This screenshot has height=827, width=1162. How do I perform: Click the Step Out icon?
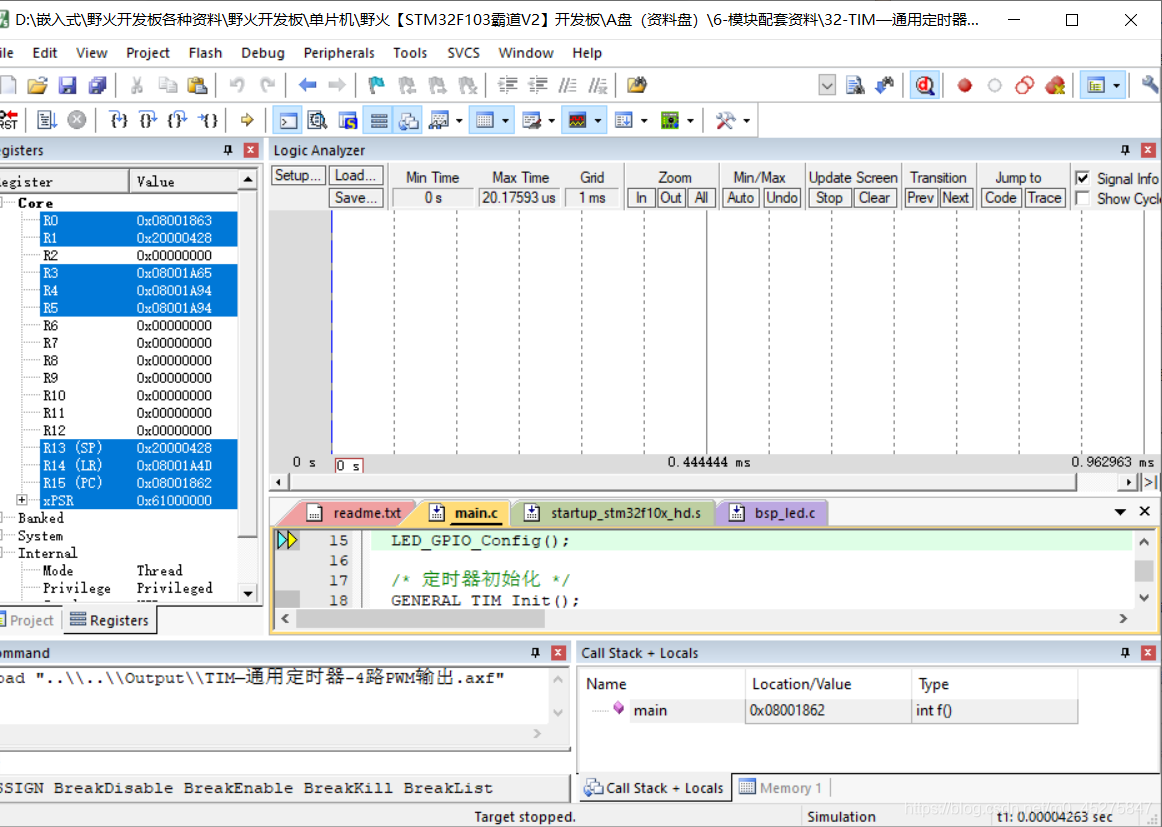point(178,119)
